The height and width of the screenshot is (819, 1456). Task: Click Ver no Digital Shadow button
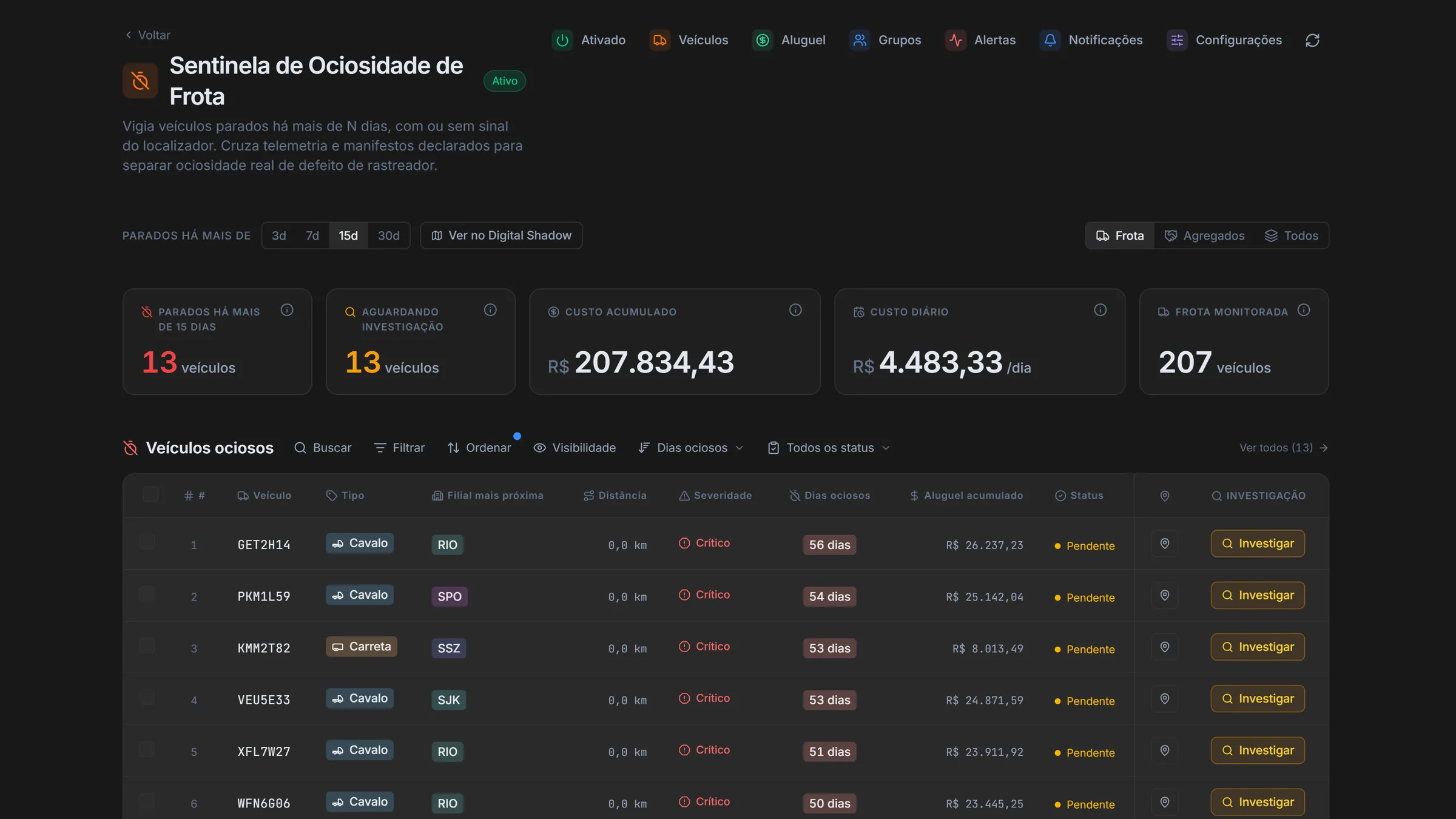[x=501, y=235]
